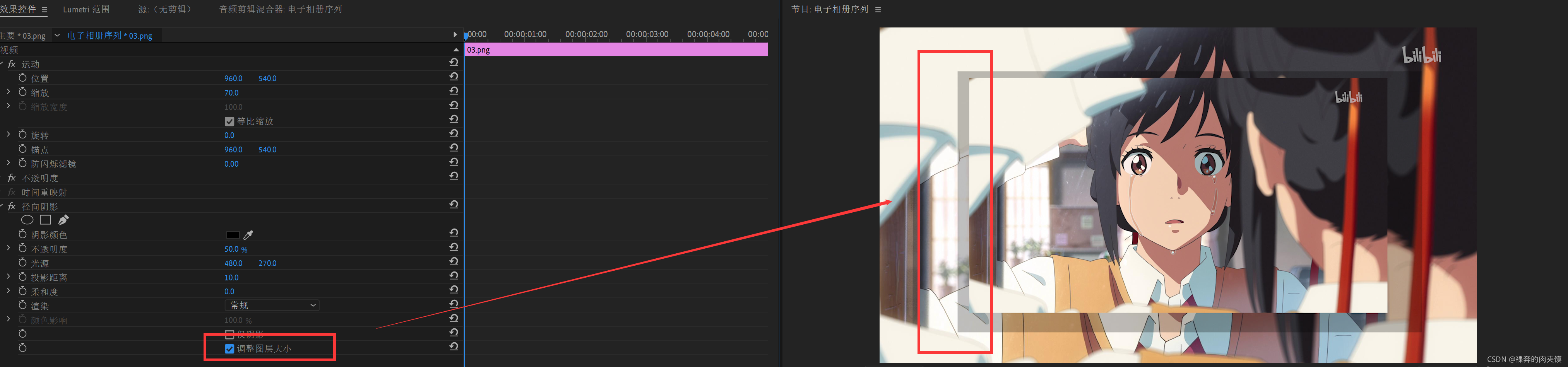The height and width of the screenshot is (367, 1568).
Task: Open the 节目 monitor panel menu
Action: coord(878,10)
